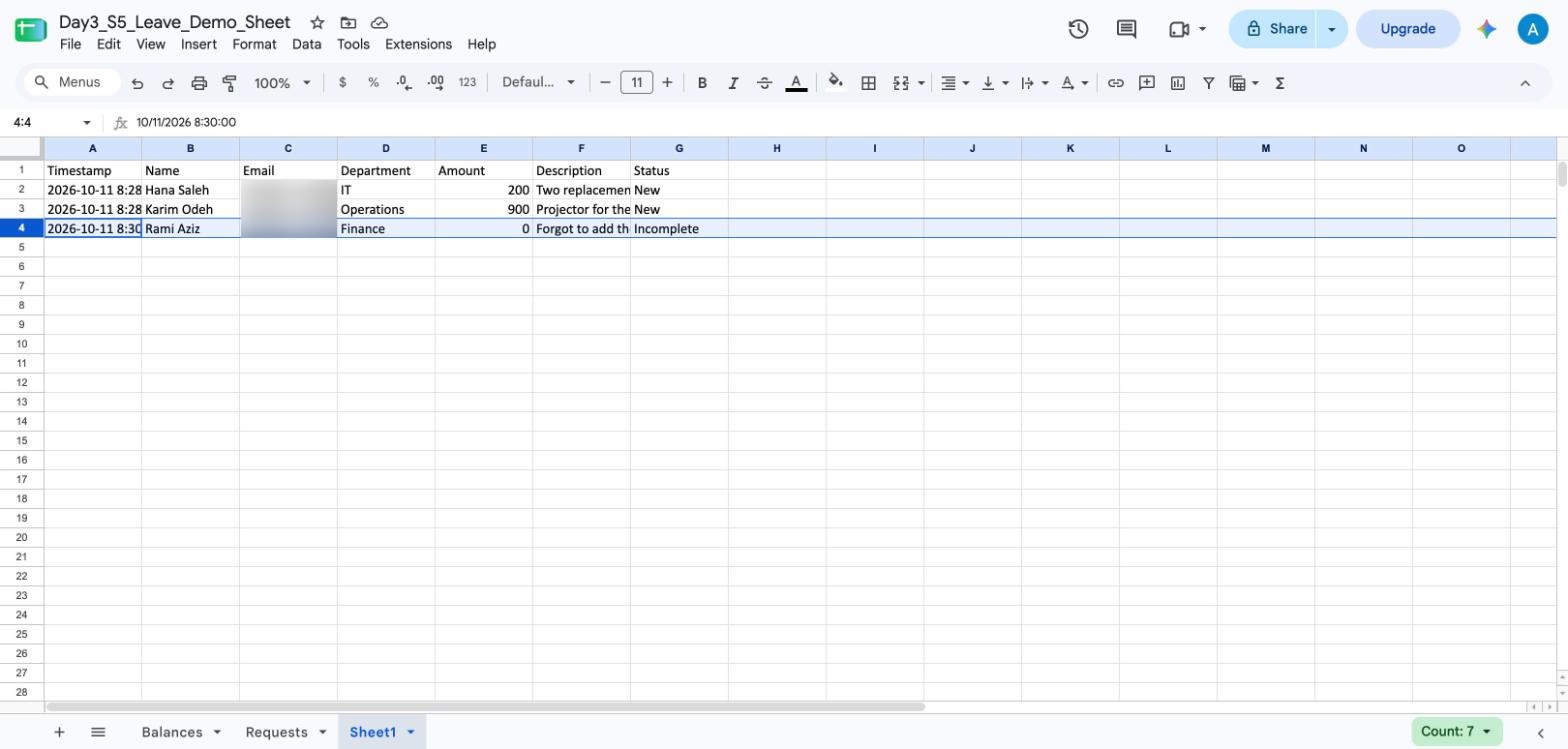The image size is (1568, 749).
Task: Select cell containing Karim Odeh
Action: [190, 209]
